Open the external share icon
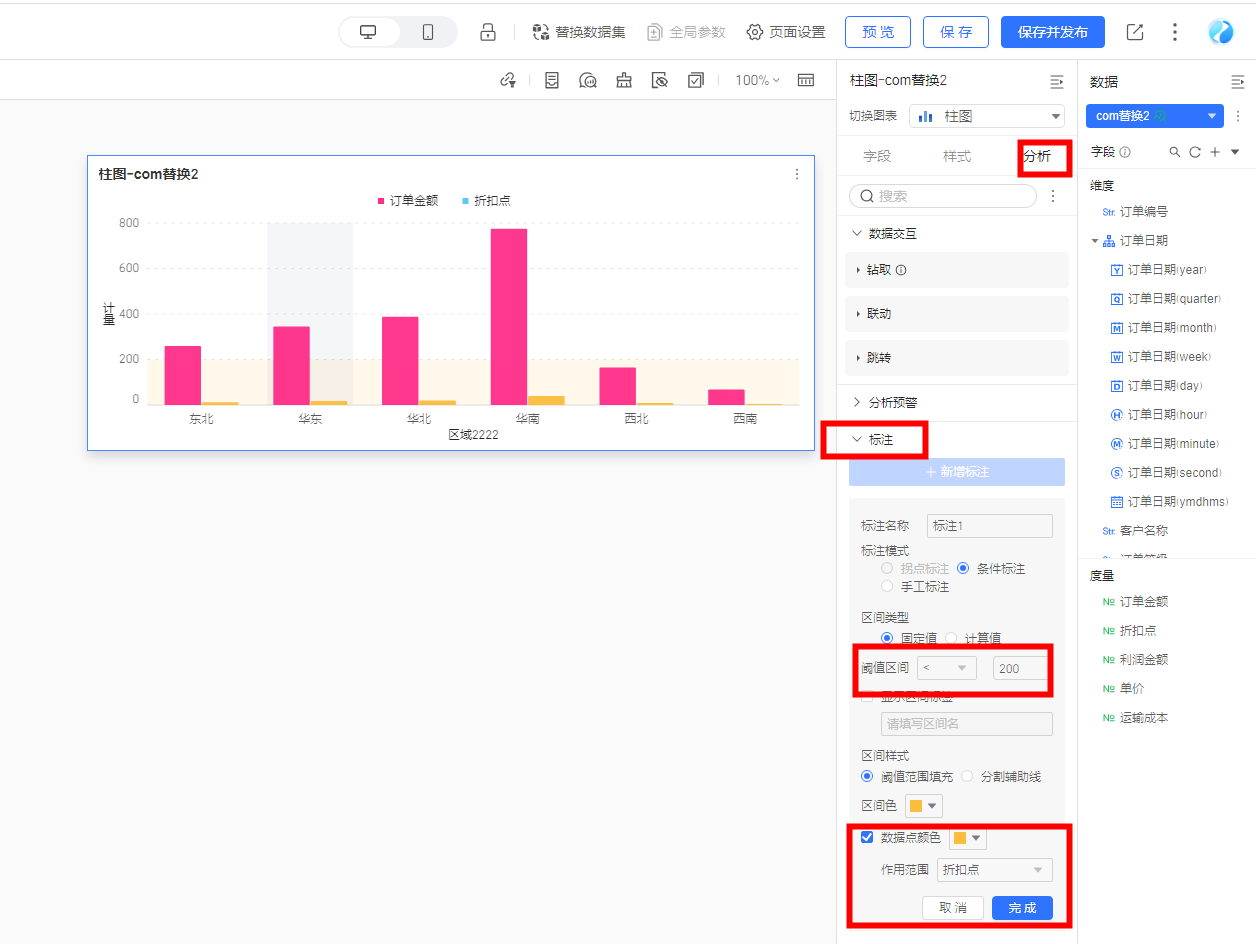1256x944 pixels. pos(1135,32)
